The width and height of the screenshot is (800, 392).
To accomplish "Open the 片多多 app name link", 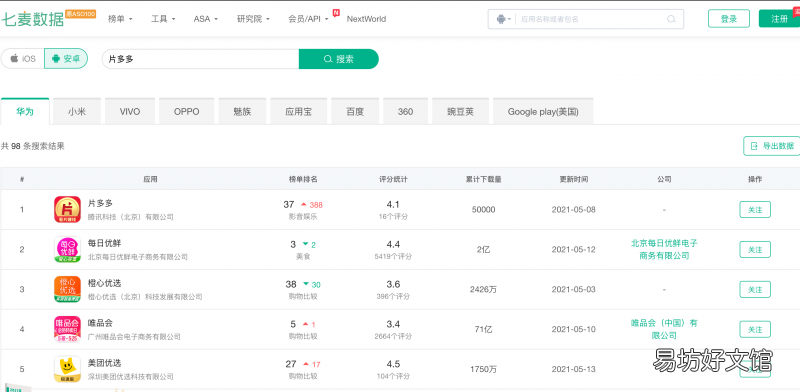I will click(101, 203).
